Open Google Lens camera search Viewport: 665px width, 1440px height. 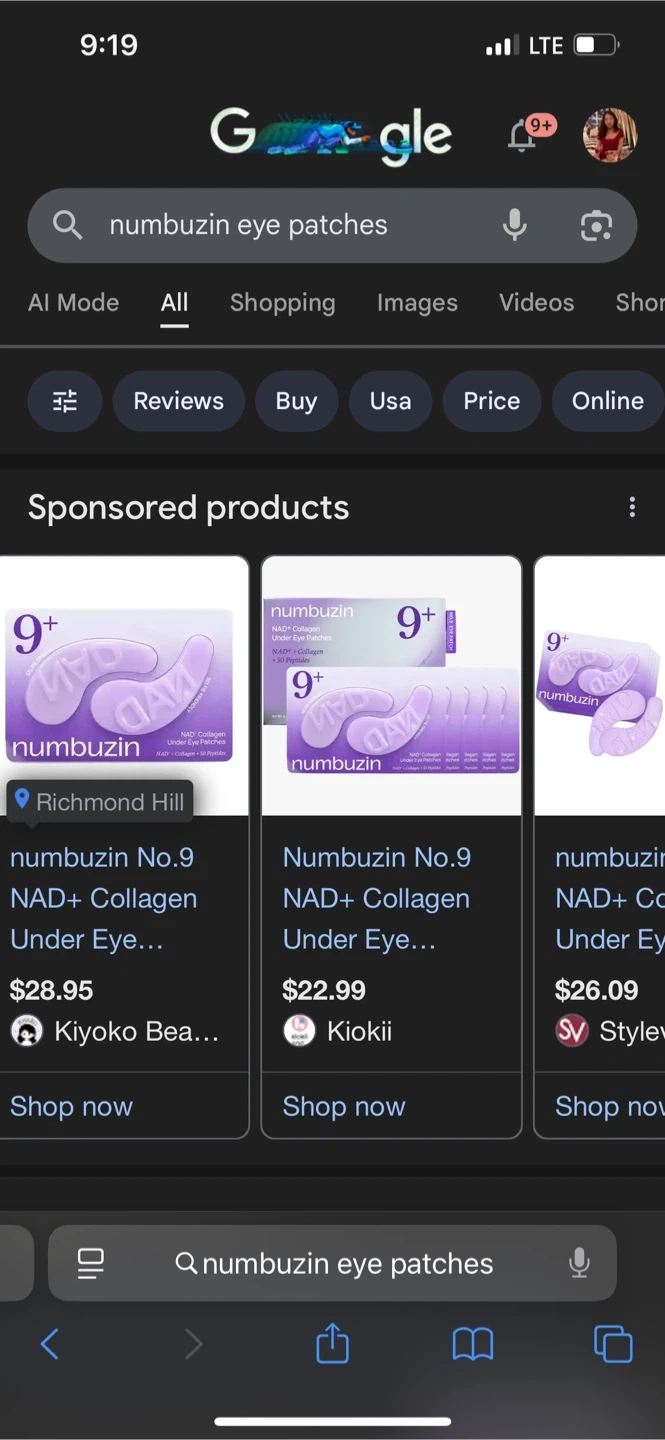click(x=596, y=225)
